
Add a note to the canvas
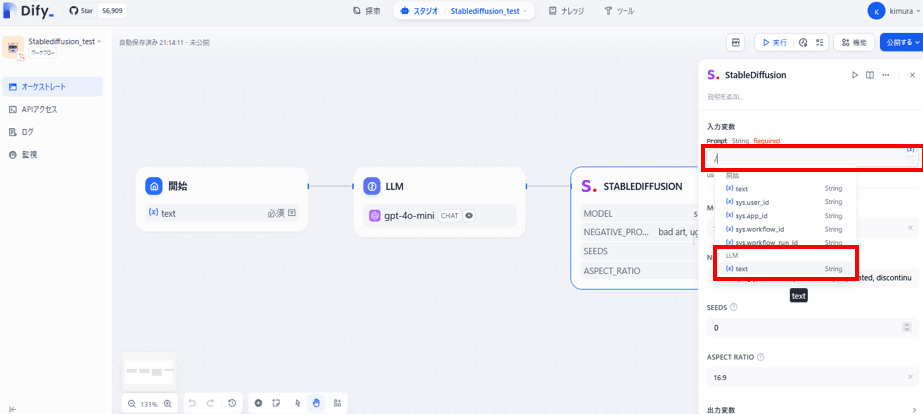coord(277,403)
